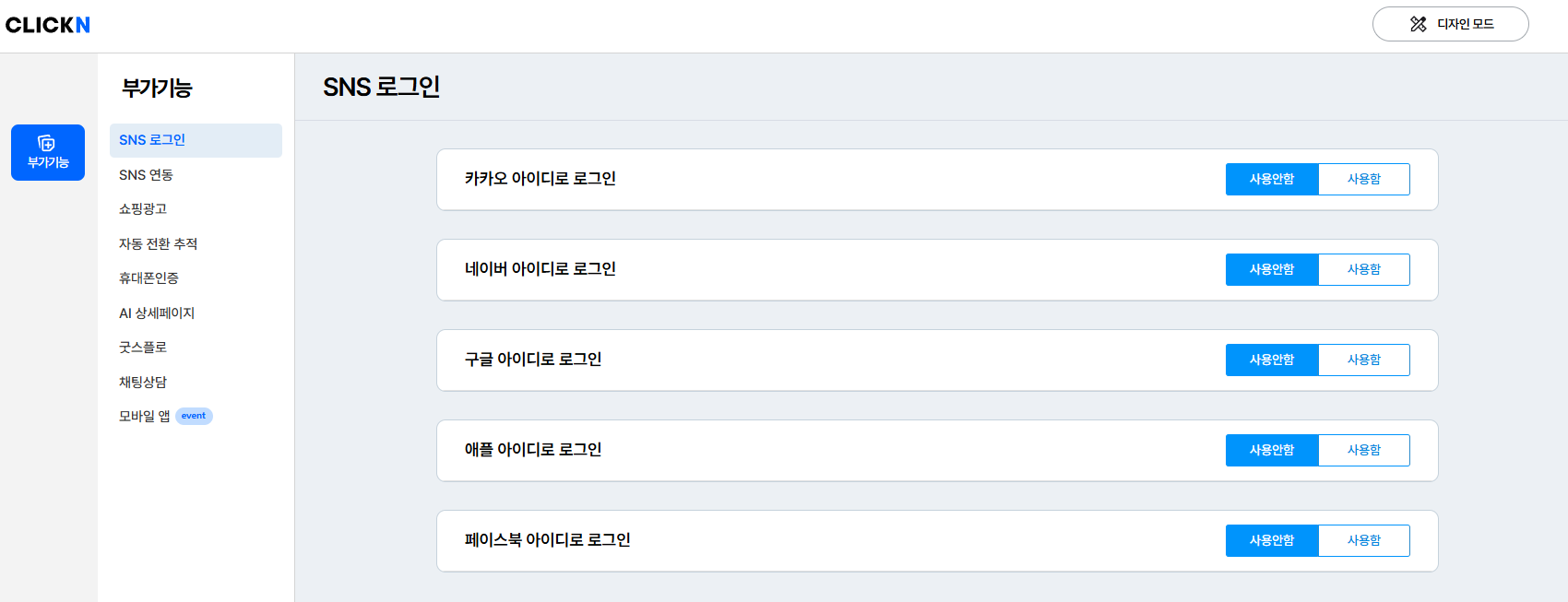The image size is (1568, 602).
Task: Enable 카카오 login with 사용함
Action: point(1363,180)
